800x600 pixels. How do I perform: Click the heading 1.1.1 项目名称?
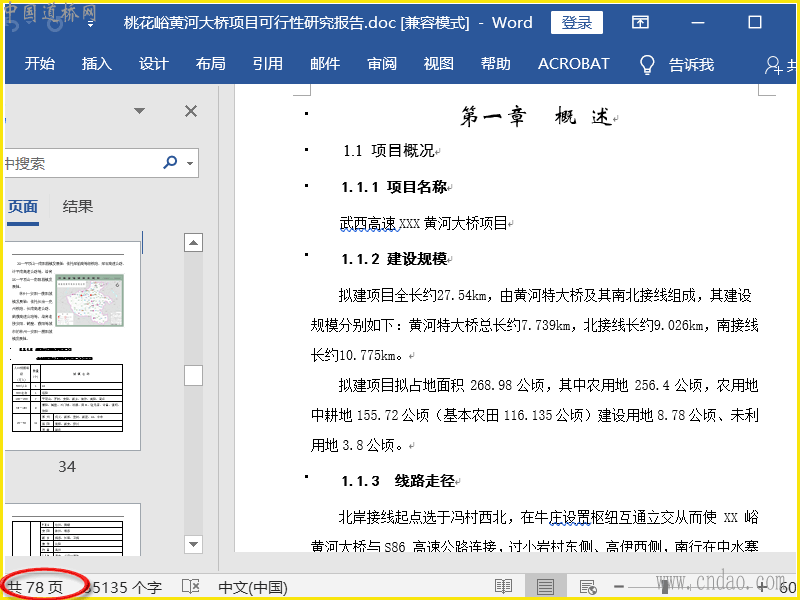[x=394, y=187]
